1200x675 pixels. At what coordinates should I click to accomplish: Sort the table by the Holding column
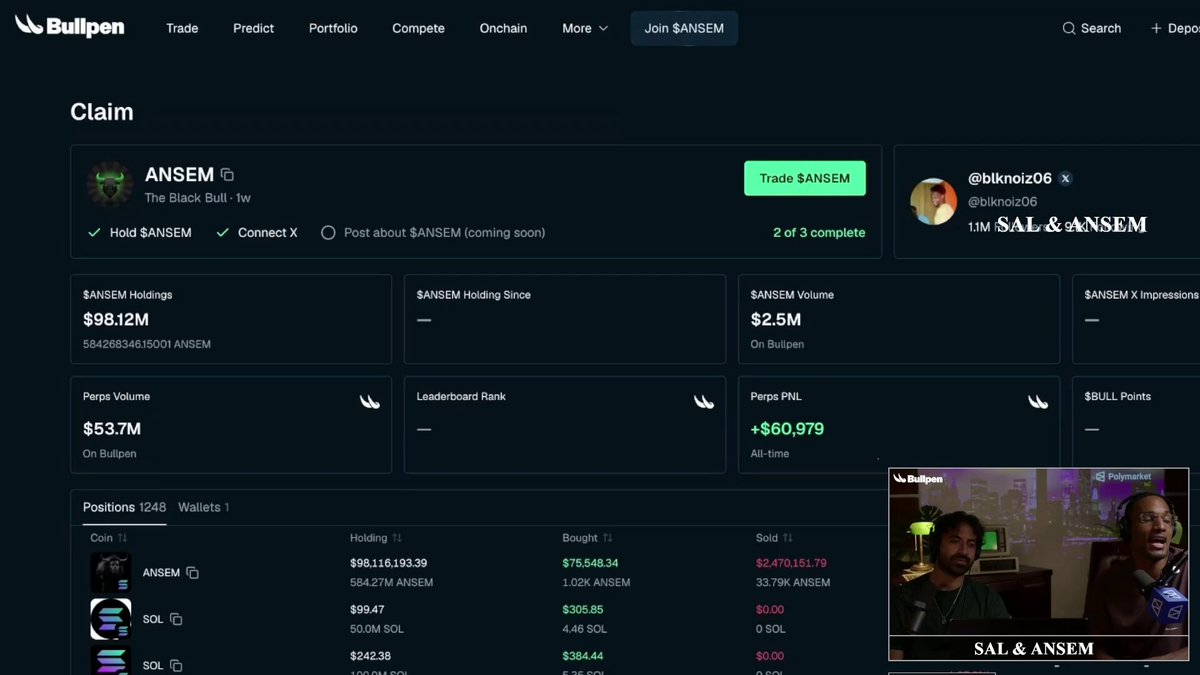click(376, 538)
